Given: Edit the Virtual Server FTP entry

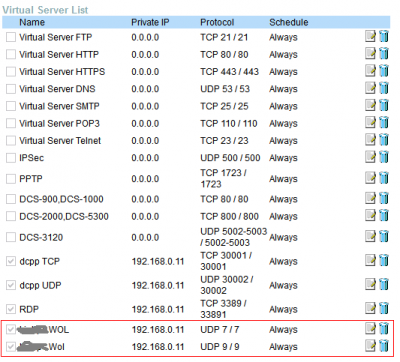Looking at the screenshot, I should click(370, 36).
